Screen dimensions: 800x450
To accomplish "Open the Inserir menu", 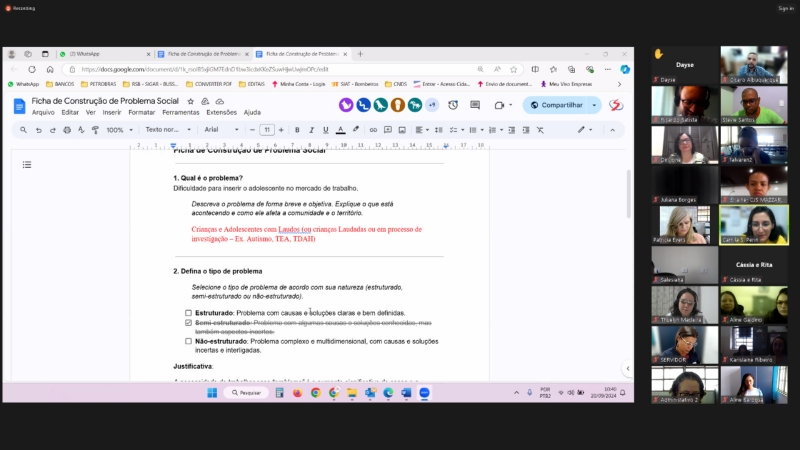I will [112, 112].
